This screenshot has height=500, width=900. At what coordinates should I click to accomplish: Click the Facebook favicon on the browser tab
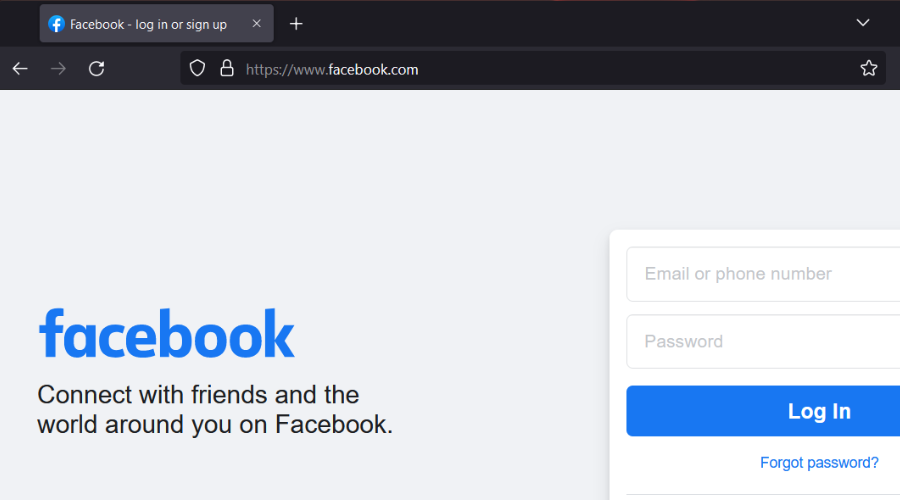pos(57,24)
